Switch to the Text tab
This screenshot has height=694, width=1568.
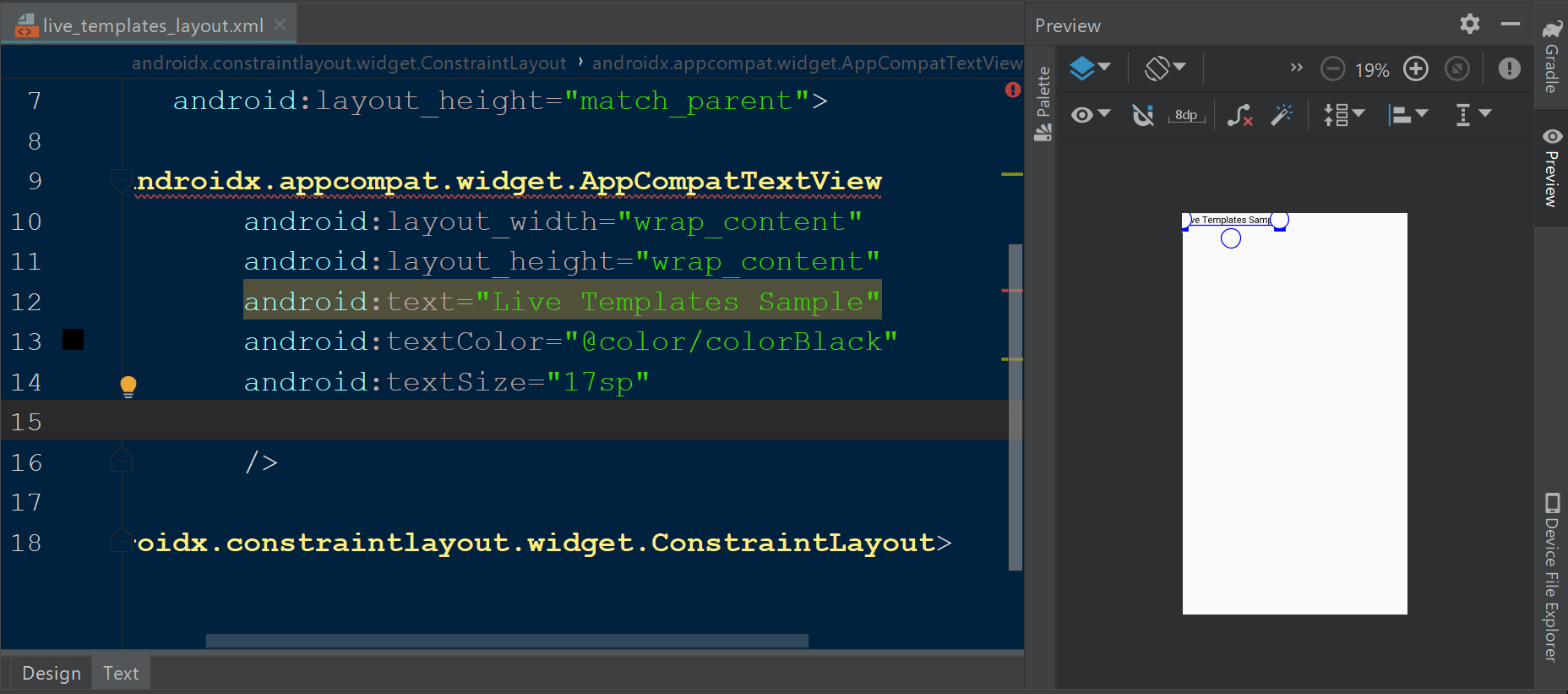click(121, 673)
